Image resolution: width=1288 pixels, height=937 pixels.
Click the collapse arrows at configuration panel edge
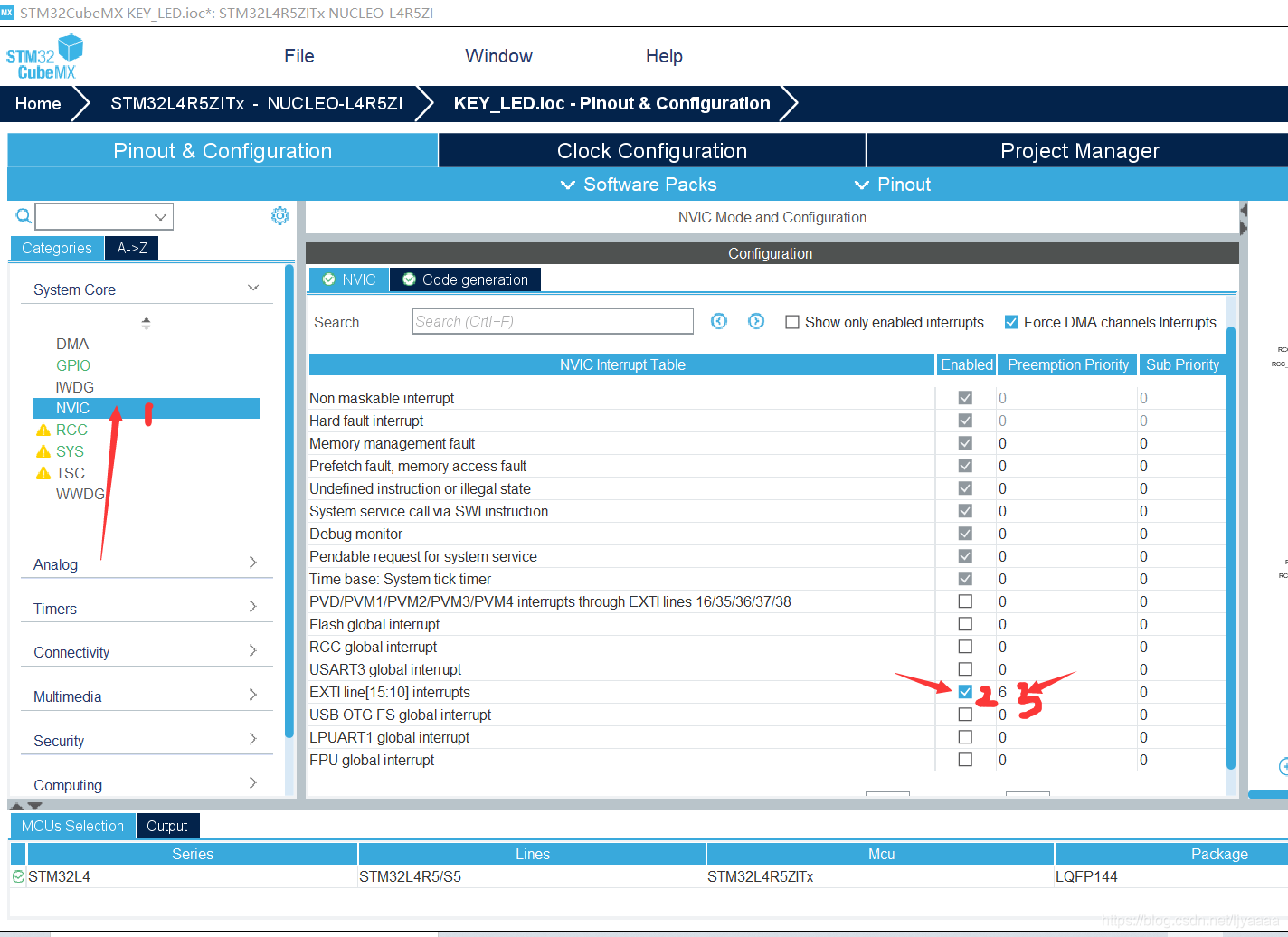[1244, 219]
